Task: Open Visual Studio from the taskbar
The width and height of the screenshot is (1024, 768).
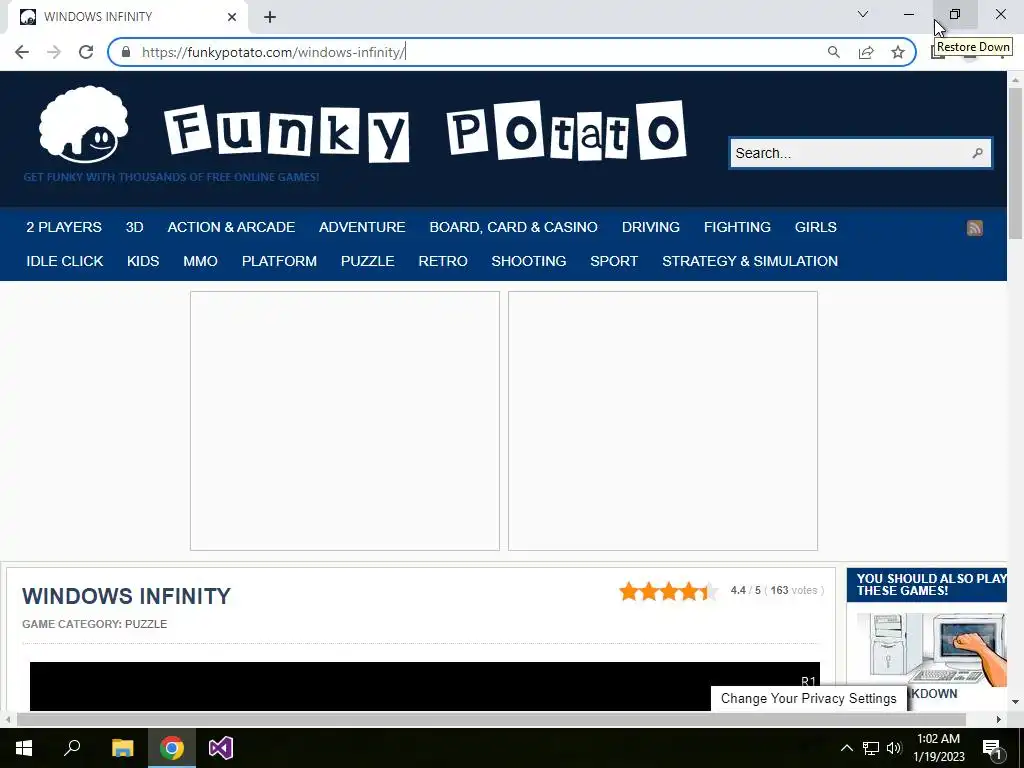Action: (221, 748)
